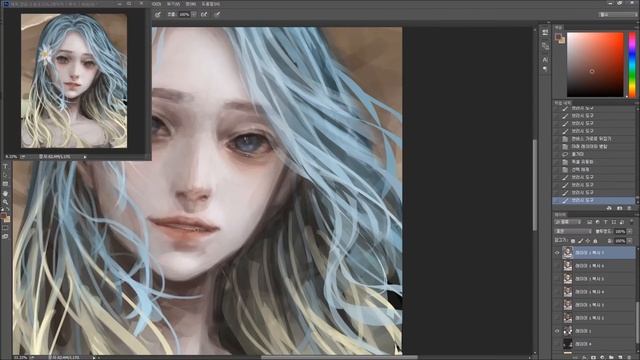Click the History panel tab
Screen dimensions: 640x360
pyautogui.click(x=562, y=103)
